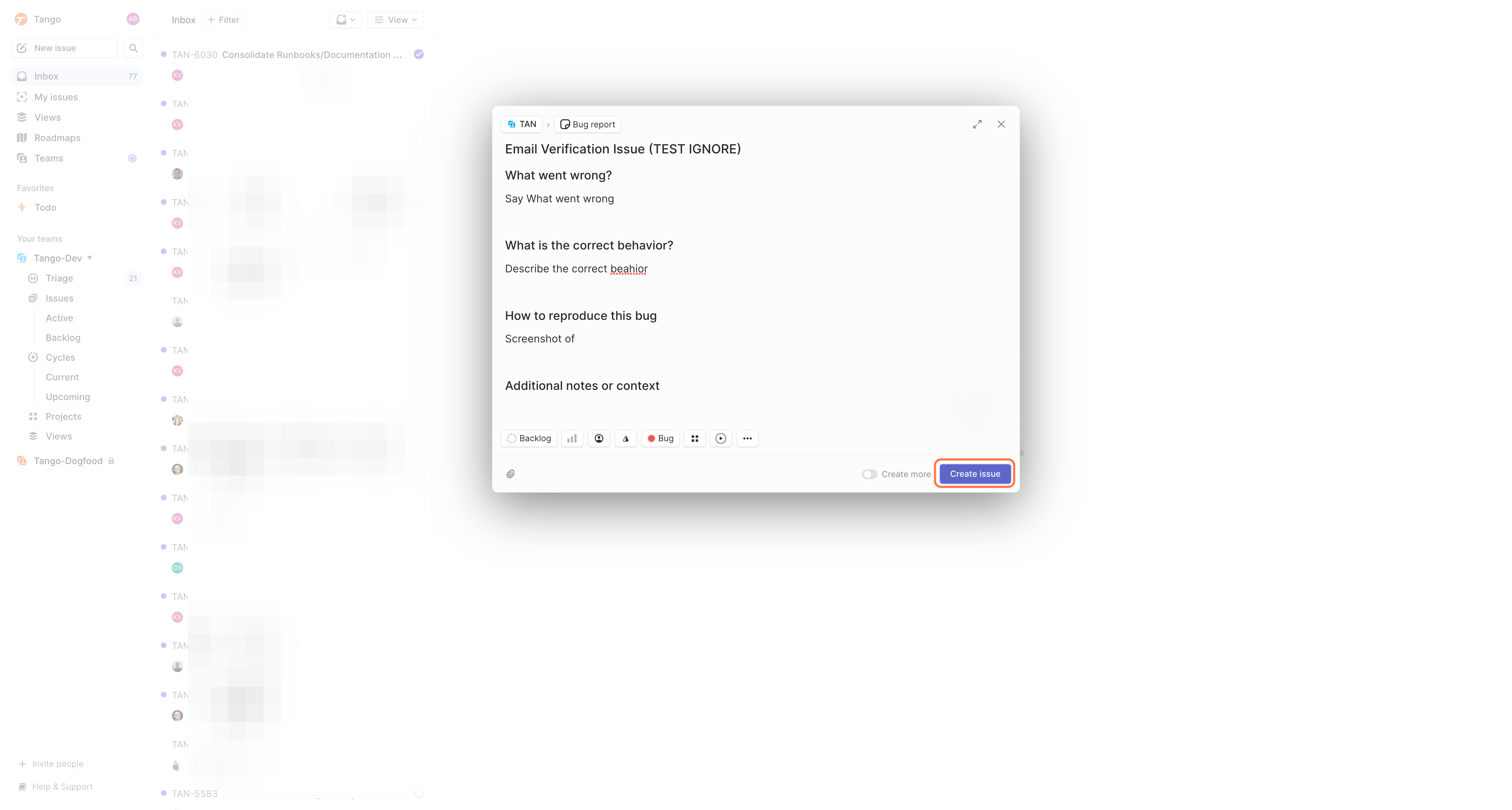Click the KV avatar under TAN-6030
The image size is (1512, 810).
point(177,75)
